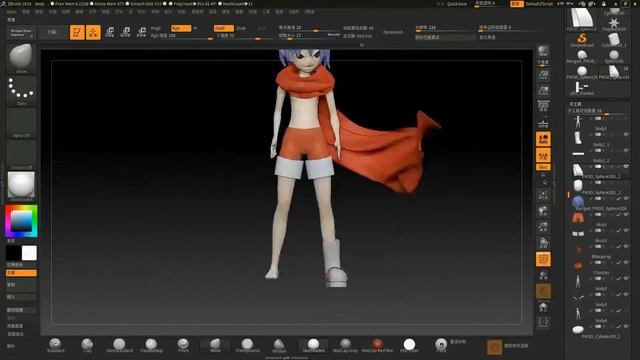Open the material sphere selector in the left shelf
The width and height of the screenshot is (640, 360).
(x=21, y=186)
